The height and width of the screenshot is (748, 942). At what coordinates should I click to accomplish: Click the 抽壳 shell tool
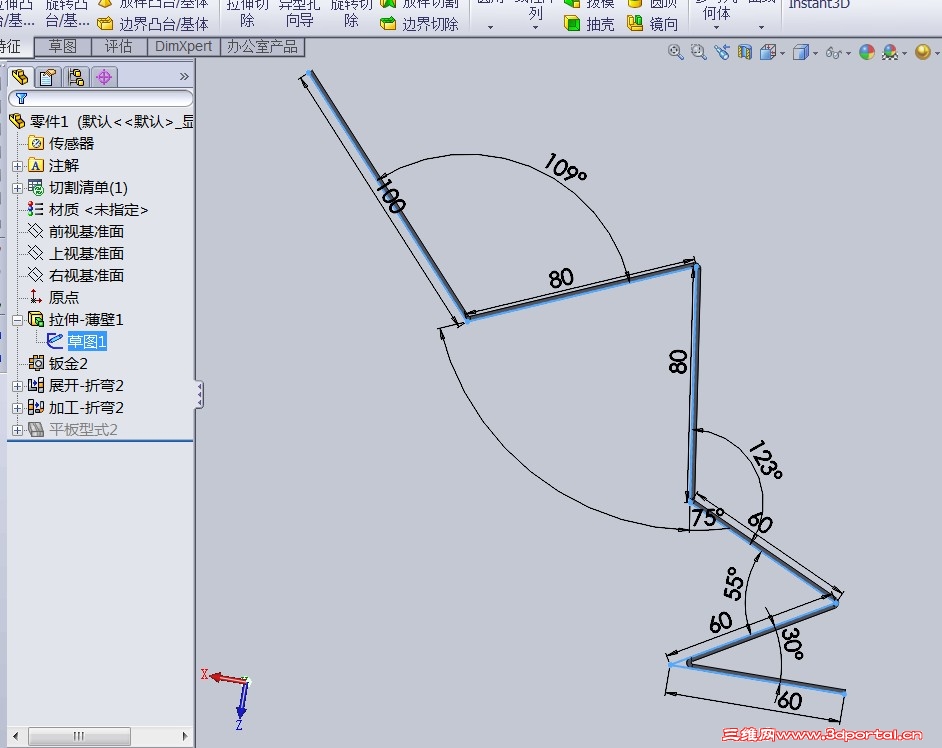click(589, 24)
